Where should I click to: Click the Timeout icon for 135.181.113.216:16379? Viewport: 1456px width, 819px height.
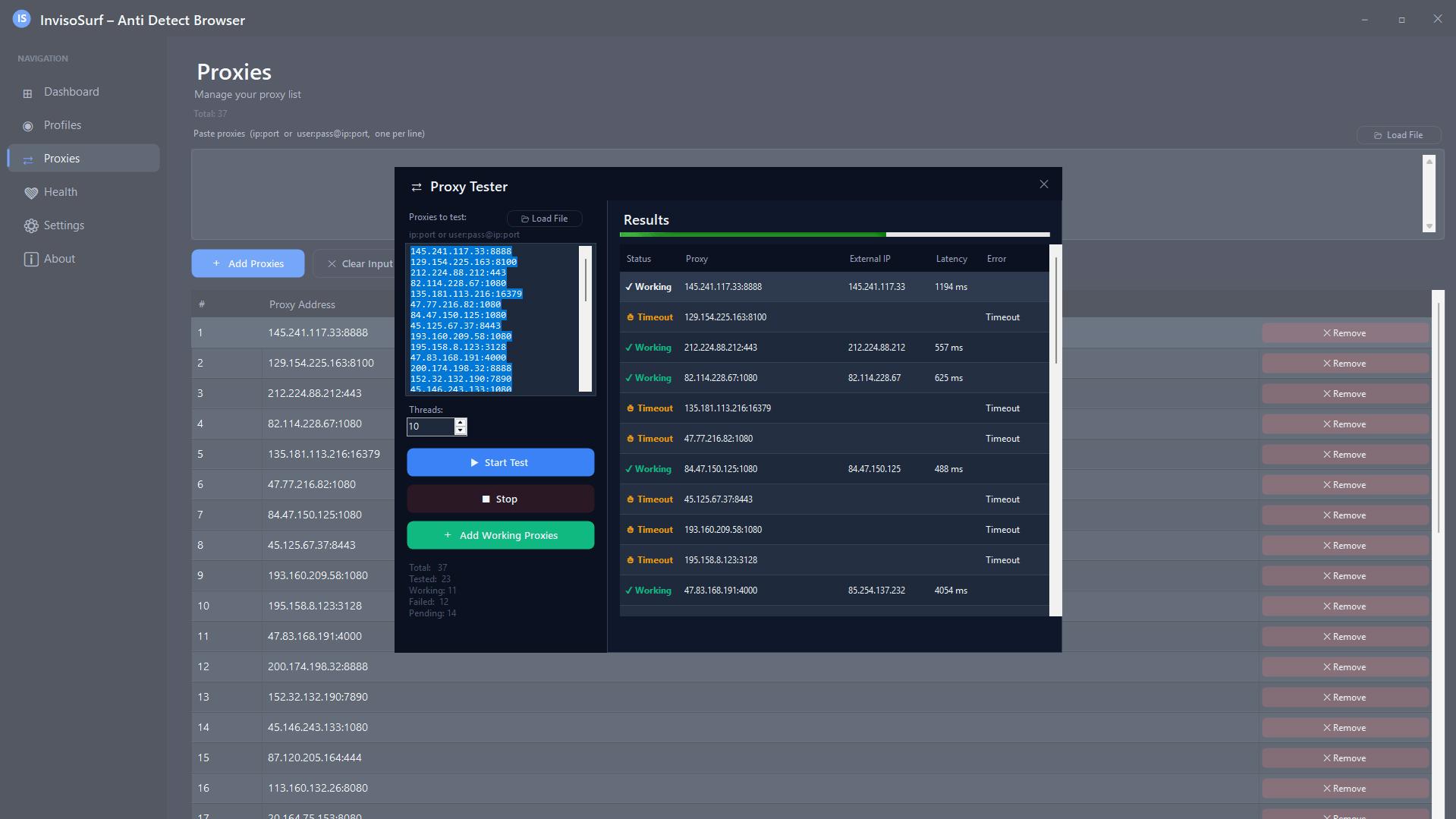pyautogui.click(x=630, y=408)
